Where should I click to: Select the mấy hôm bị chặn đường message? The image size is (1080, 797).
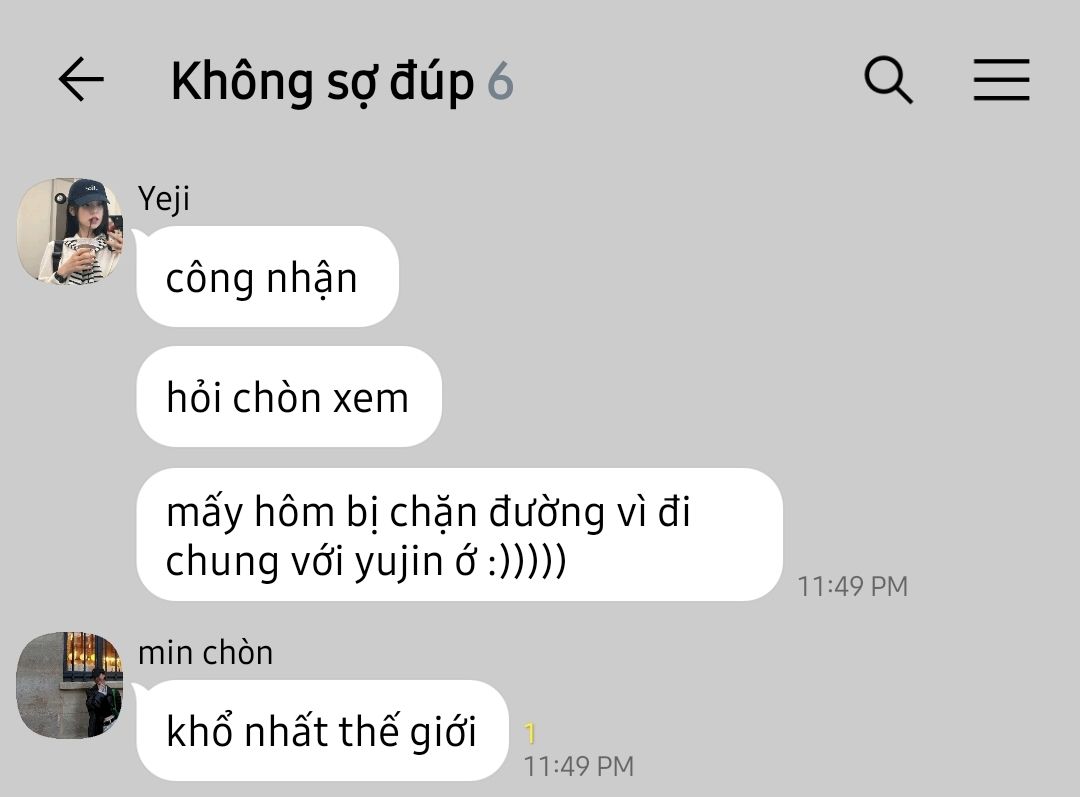(x=459, y=535)
